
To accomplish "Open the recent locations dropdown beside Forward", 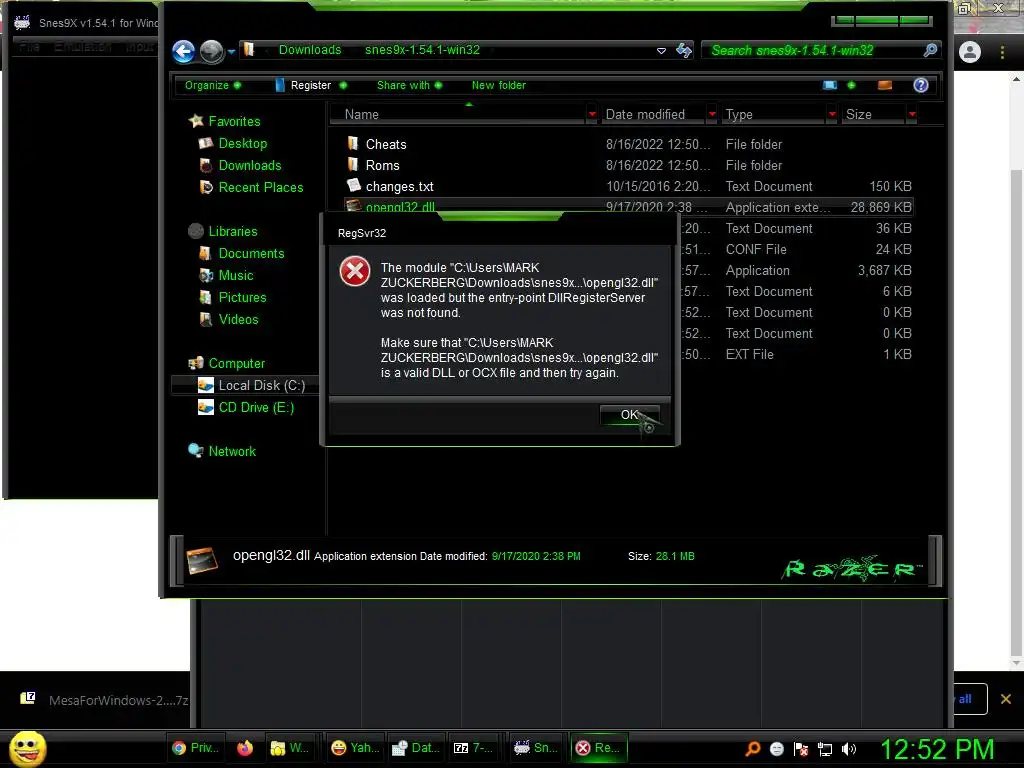I will click(231, 52).
